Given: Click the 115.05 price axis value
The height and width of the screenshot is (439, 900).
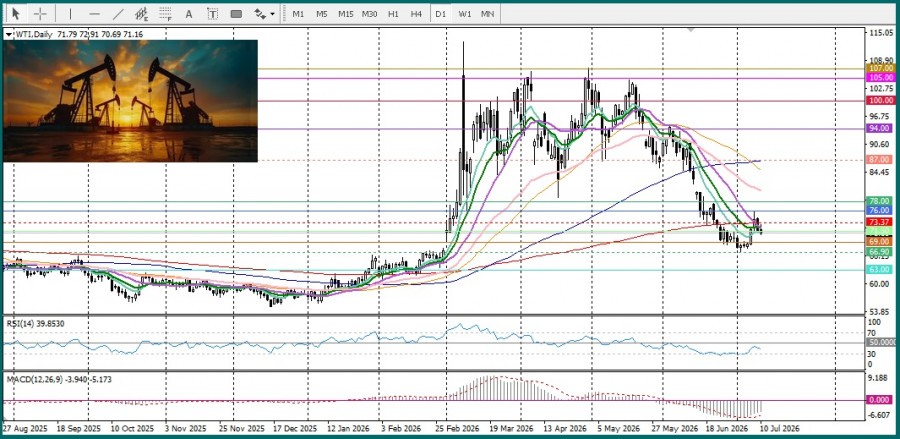Looking at the screenshot, I should [x=882, y=33].
